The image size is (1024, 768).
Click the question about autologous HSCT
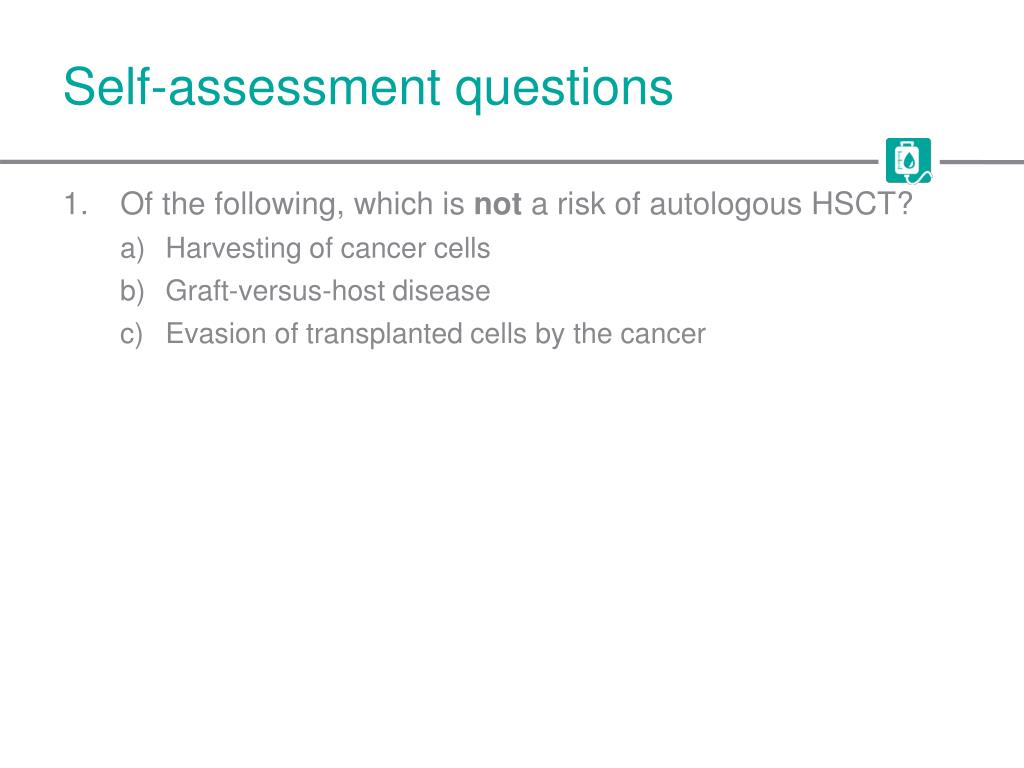click(516, 204)
